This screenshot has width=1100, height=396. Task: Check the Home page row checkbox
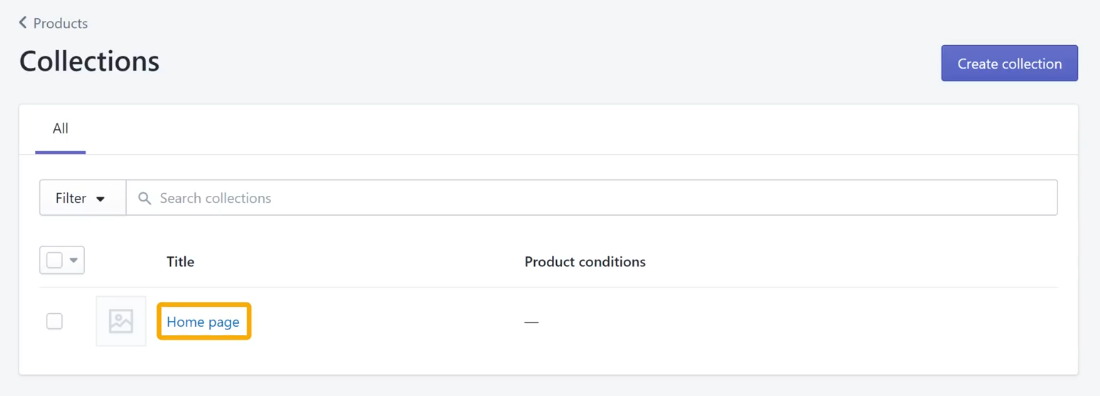click(55, 322)
